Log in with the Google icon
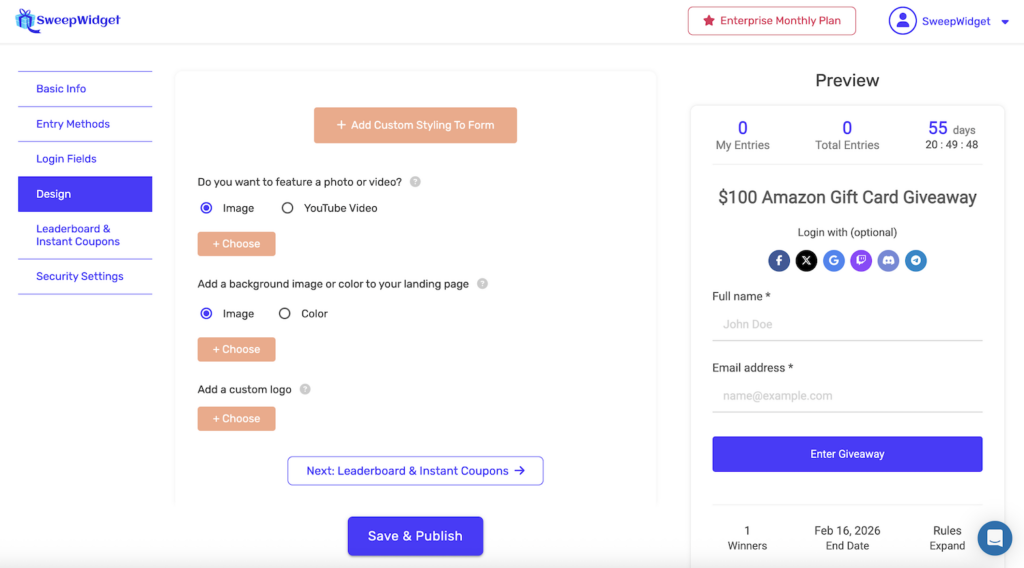1024x568 pixels. (834, 261)
